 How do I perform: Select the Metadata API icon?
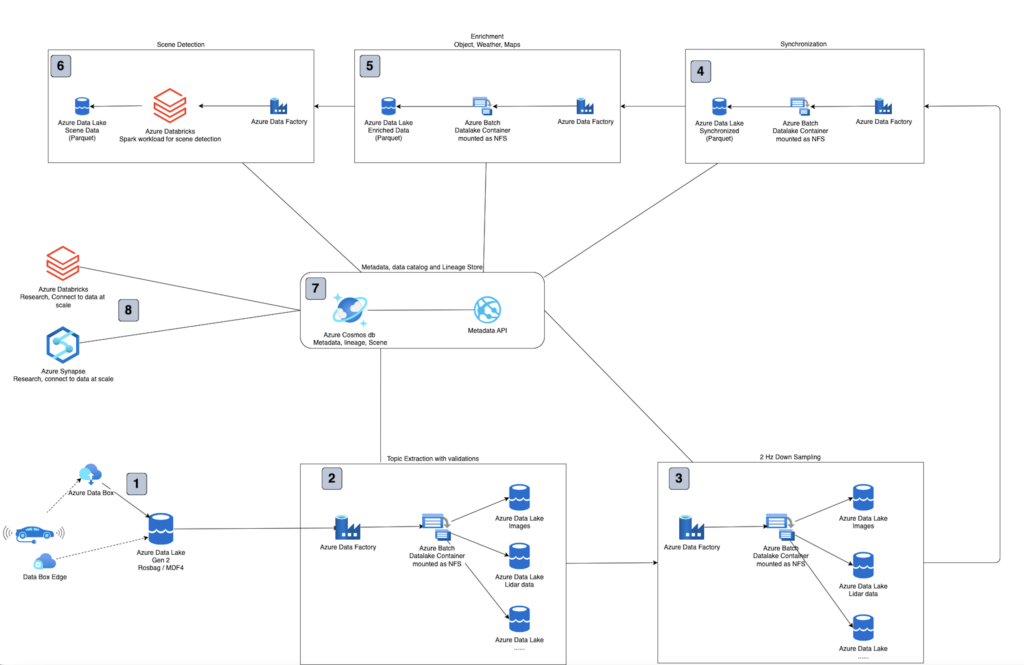point(486,309)
